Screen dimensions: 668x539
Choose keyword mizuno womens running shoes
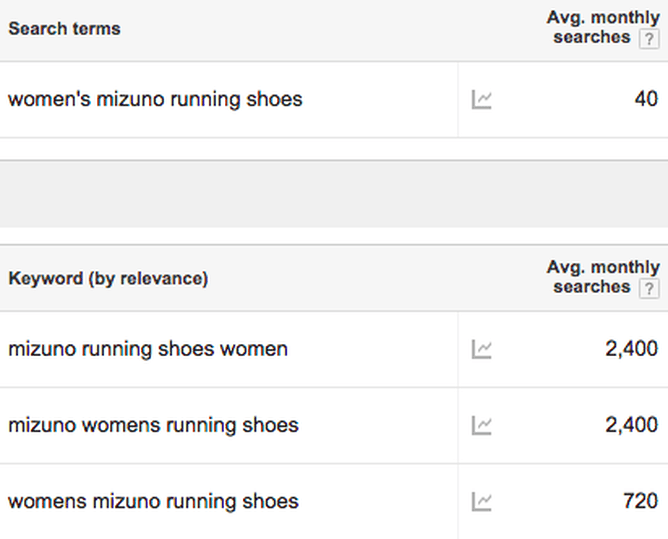[x=153, y=425]
